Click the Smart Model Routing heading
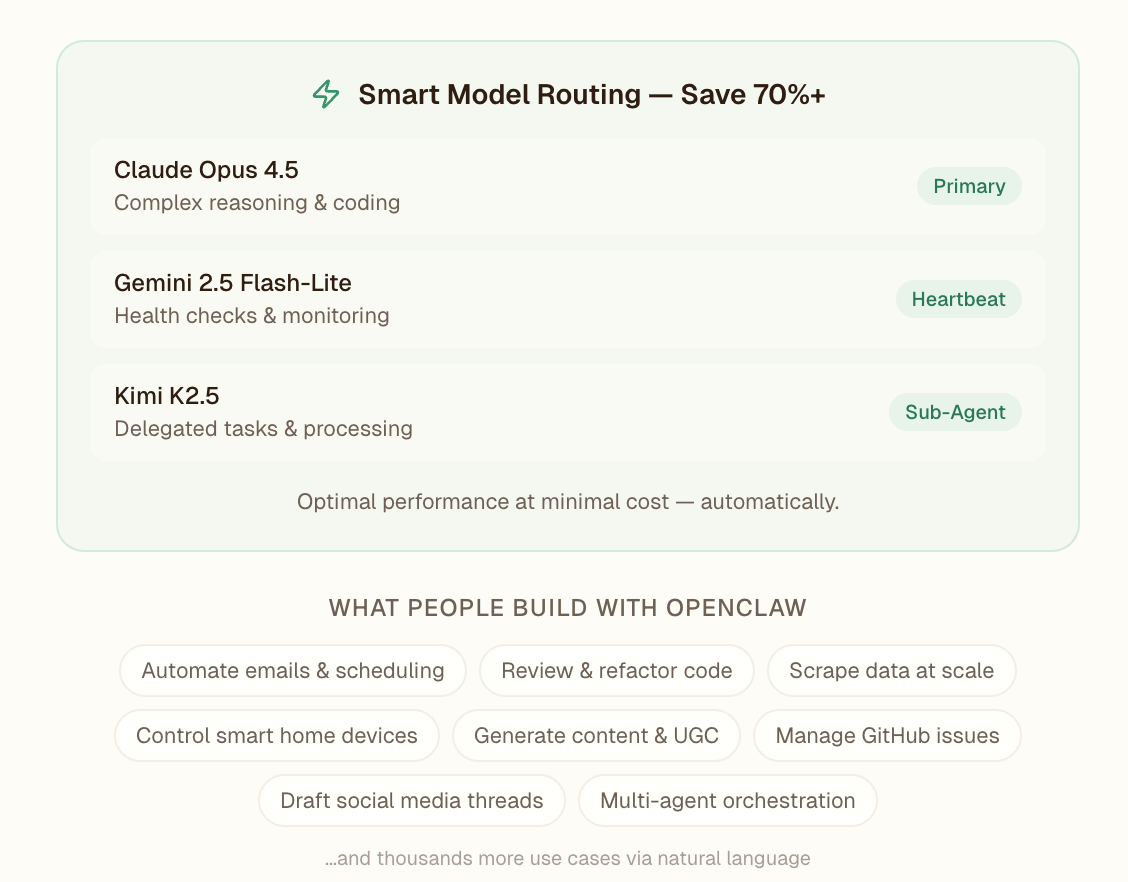This screenshot has width=1128, height=882. point(591,95)
